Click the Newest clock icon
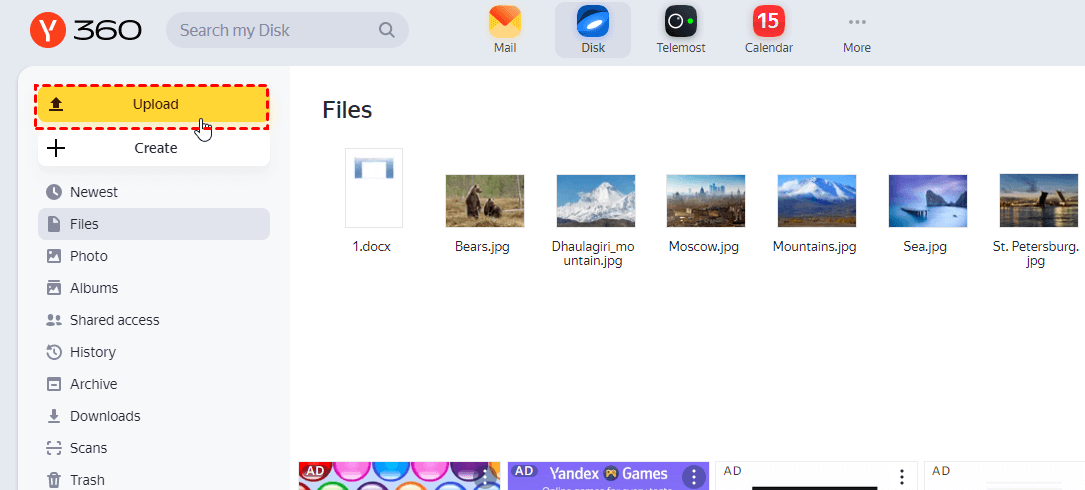The width and height of the screenshot is (1085, 490). click(x=54, y=192)
